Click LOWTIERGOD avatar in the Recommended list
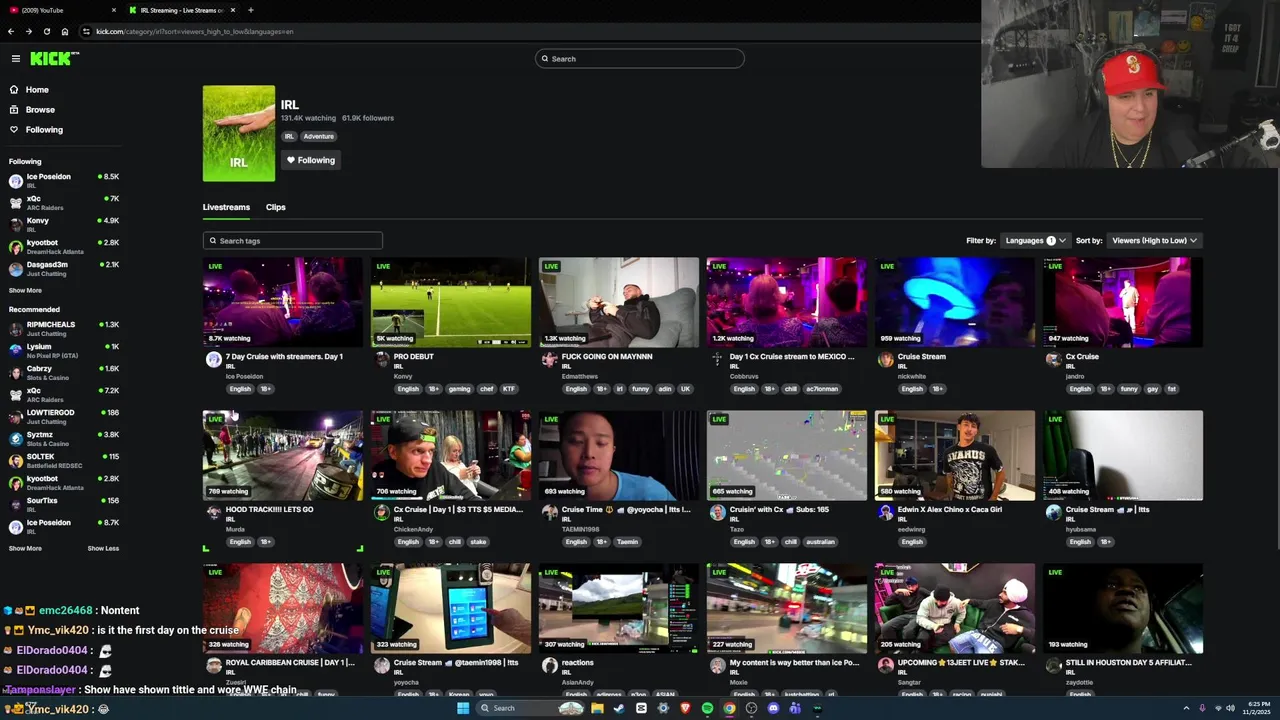The image size is (1280, 720). [x=16, y=417]
